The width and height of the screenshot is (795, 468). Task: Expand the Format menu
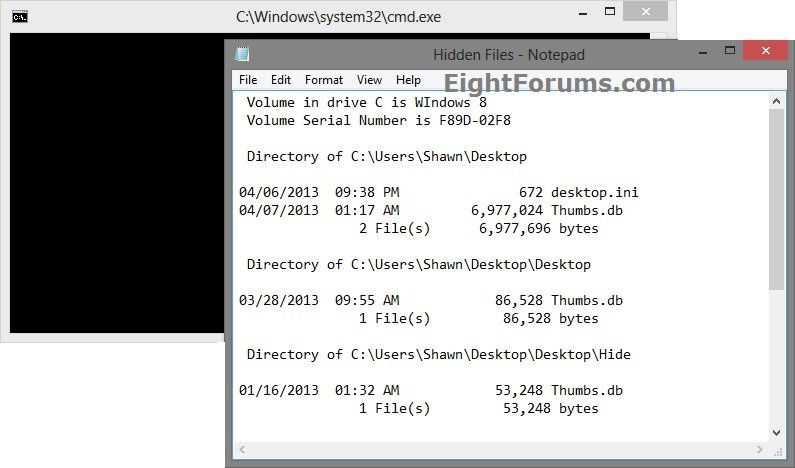[323, 80]
